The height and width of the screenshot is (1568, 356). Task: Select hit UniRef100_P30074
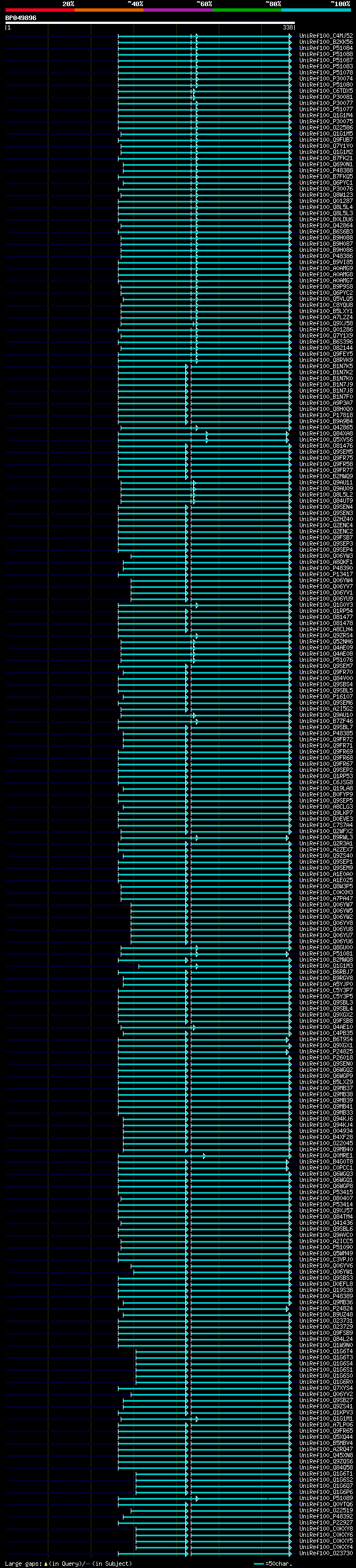tap(326, 78)
